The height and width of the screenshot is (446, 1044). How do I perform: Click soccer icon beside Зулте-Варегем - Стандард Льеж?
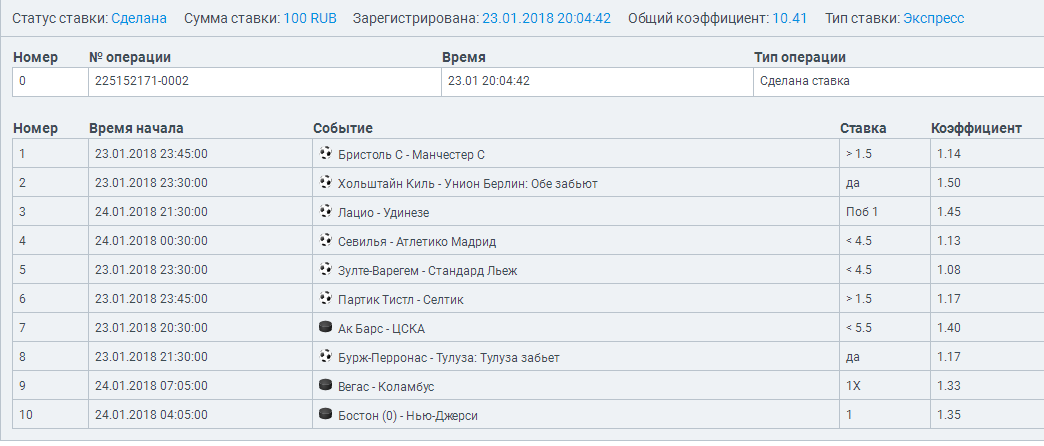click(325, 270)
